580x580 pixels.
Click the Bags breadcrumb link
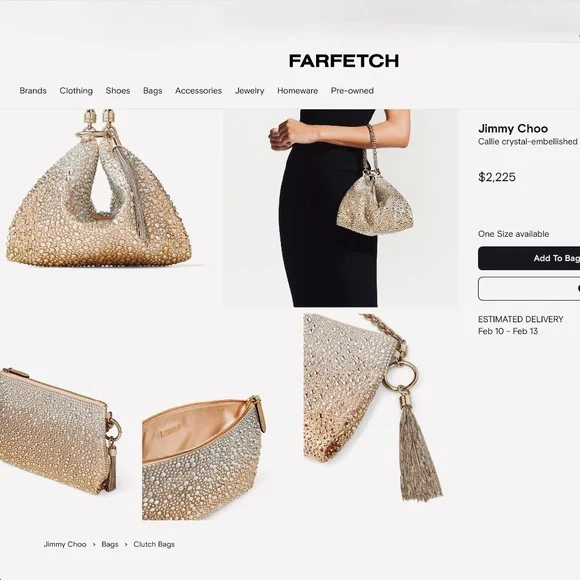pos(110,544)
